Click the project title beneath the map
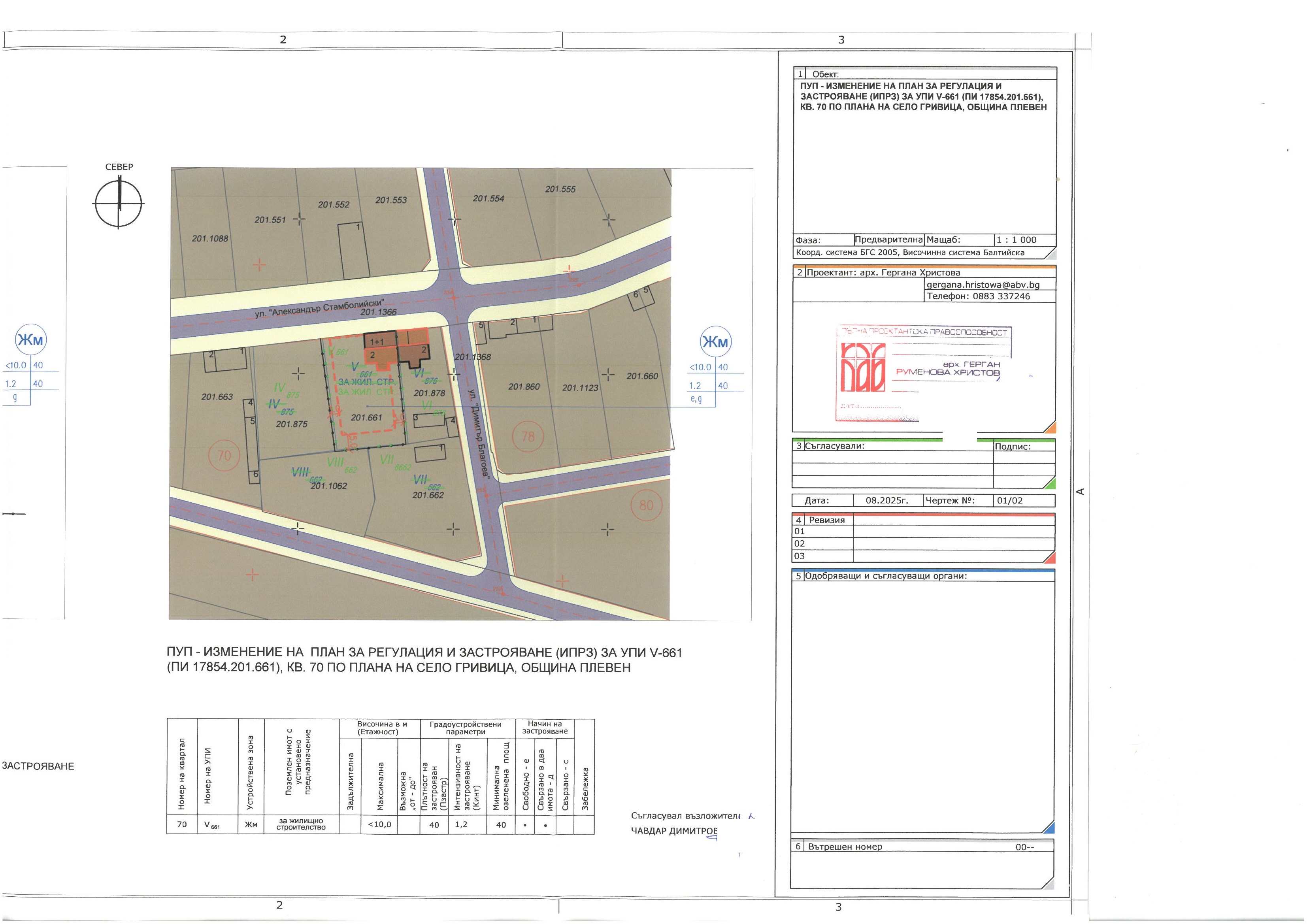 click(424, 660)
